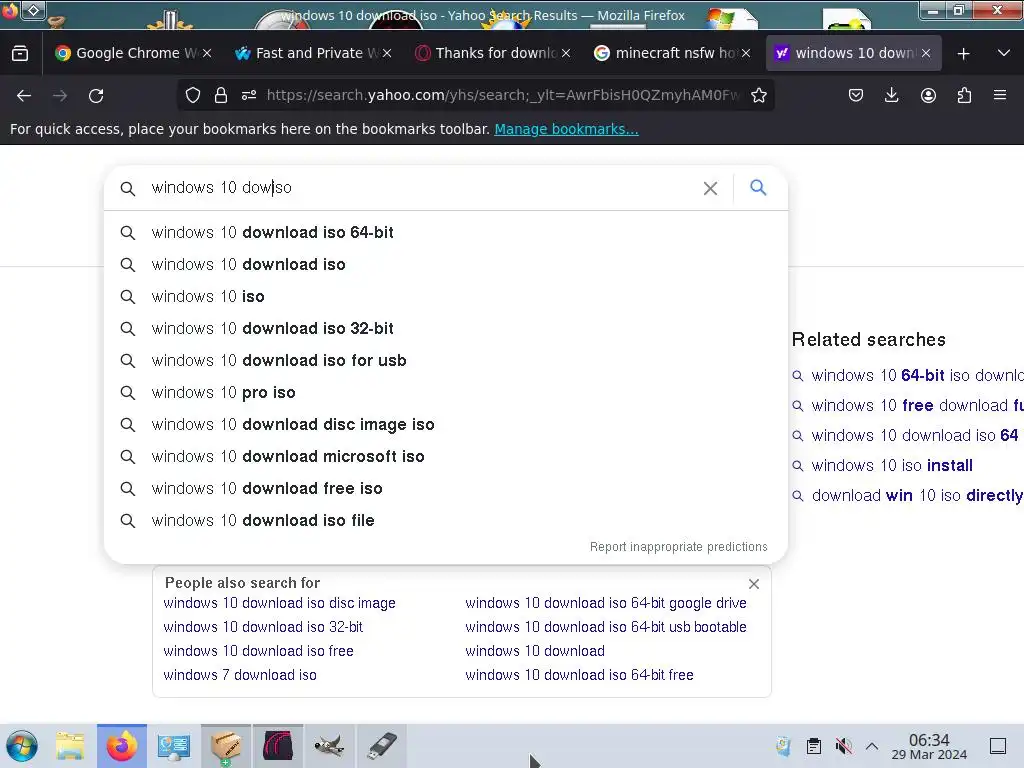
Task: Open site permissions icon in address bar
Action: 249,95
